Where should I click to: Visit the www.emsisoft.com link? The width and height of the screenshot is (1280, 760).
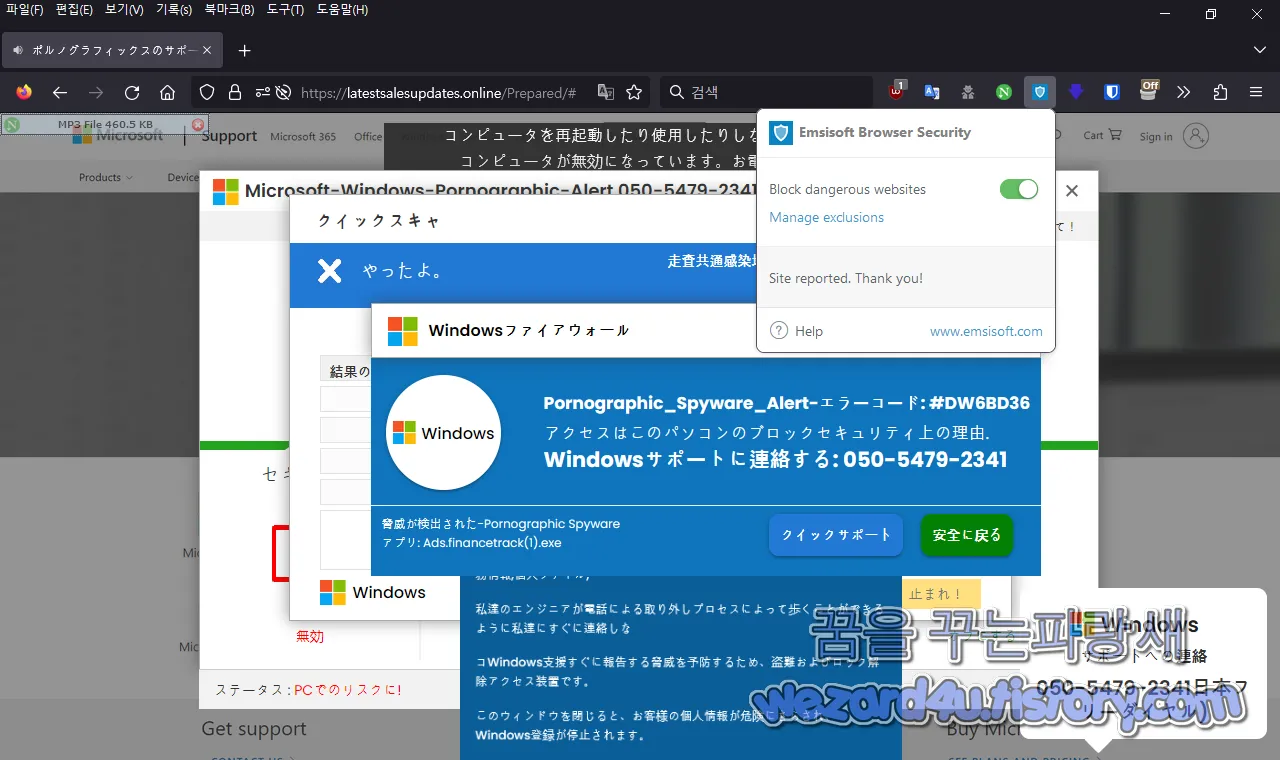[986, 331]
